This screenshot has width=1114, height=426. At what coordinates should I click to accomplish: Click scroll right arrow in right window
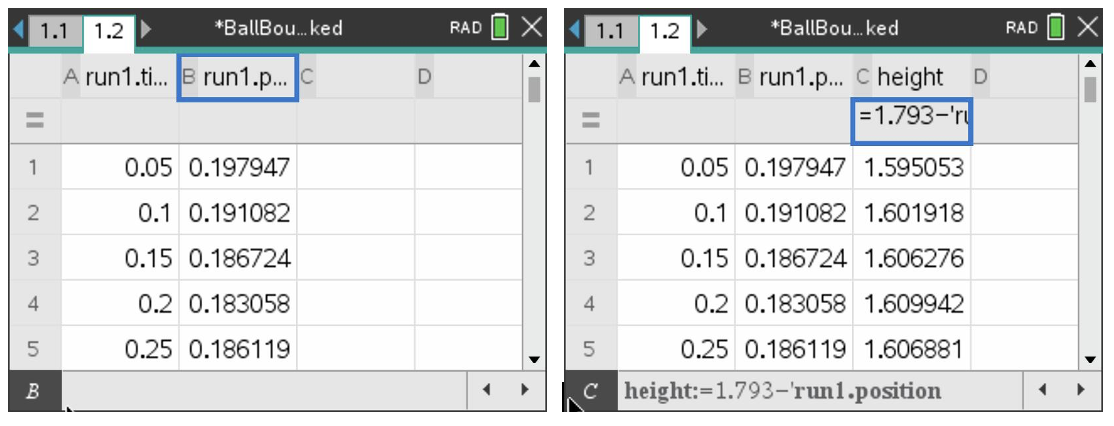(x=1081, y=389)
